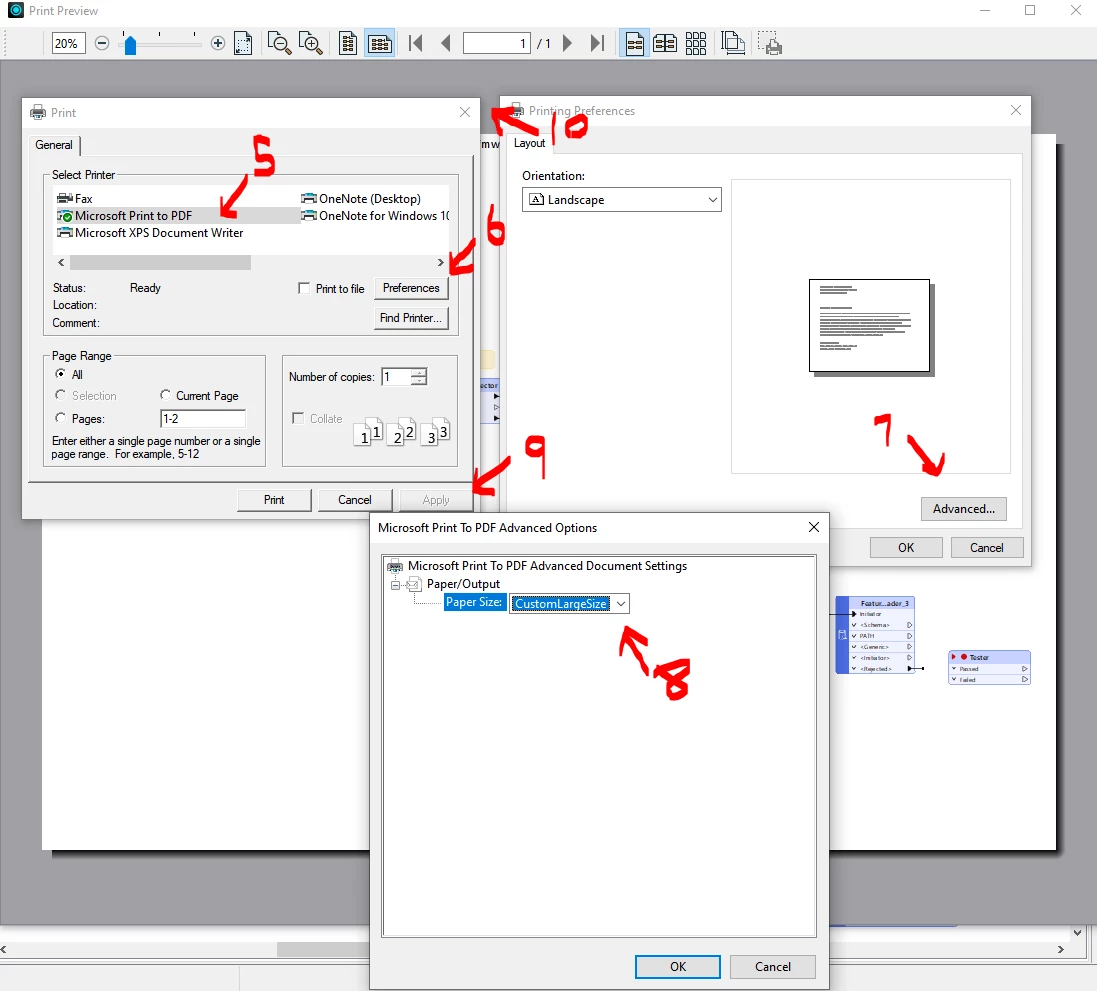
Task: Click the page number field
Action: click(496, 43)
